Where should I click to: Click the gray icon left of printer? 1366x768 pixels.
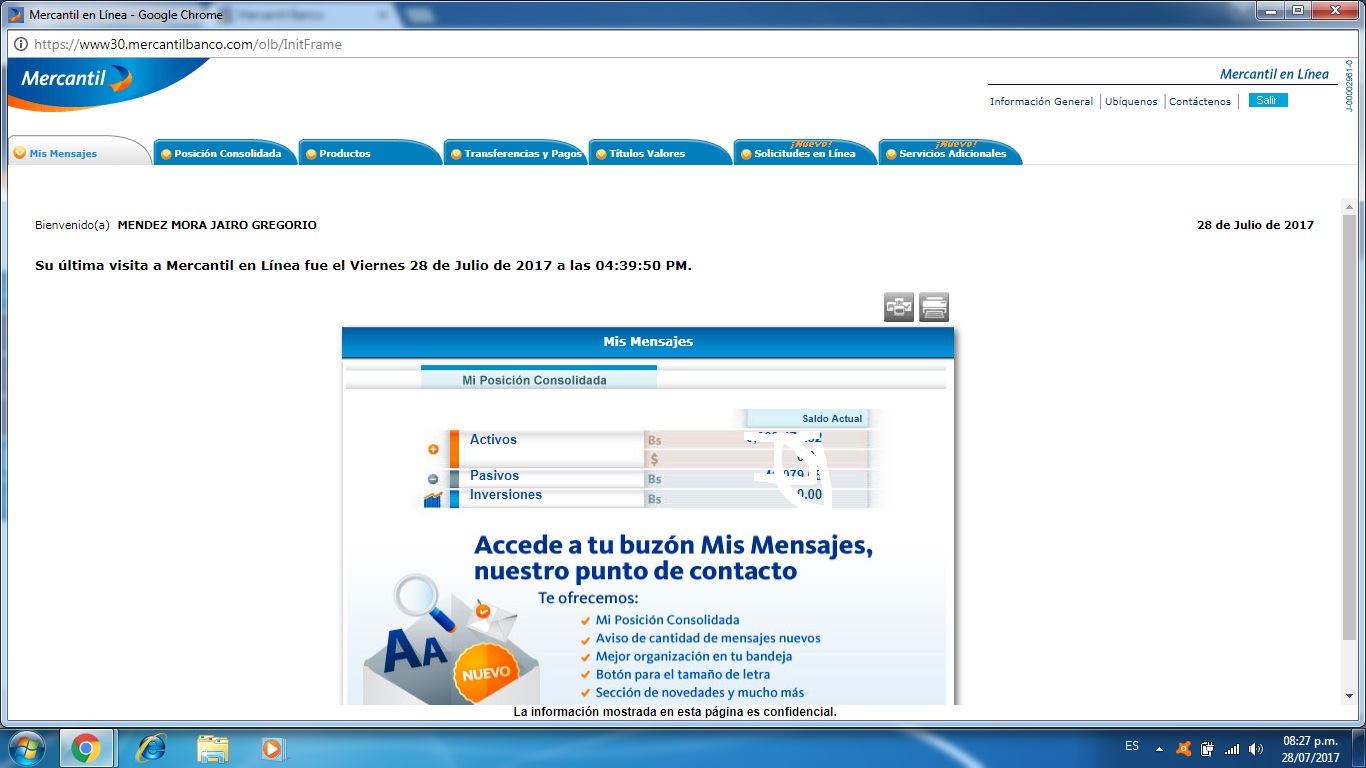pos(899,308)
